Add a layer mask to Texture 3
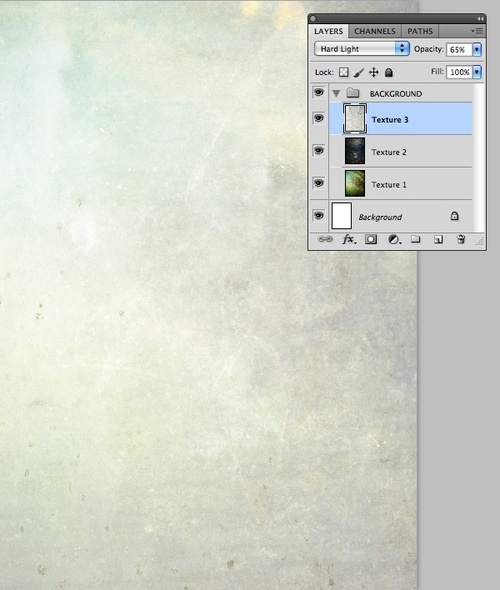 pos(371,239)
